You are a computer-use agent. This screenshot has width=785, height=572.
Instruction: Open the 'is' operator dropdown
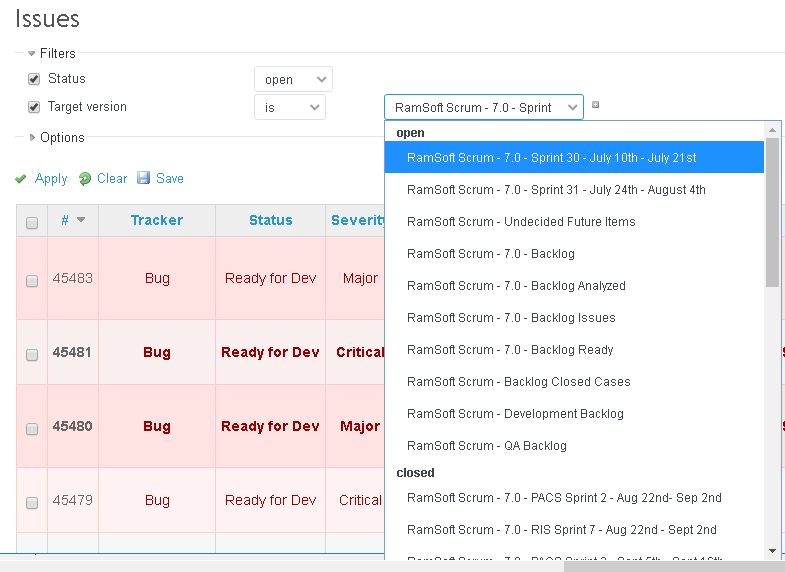pos(290,108)
